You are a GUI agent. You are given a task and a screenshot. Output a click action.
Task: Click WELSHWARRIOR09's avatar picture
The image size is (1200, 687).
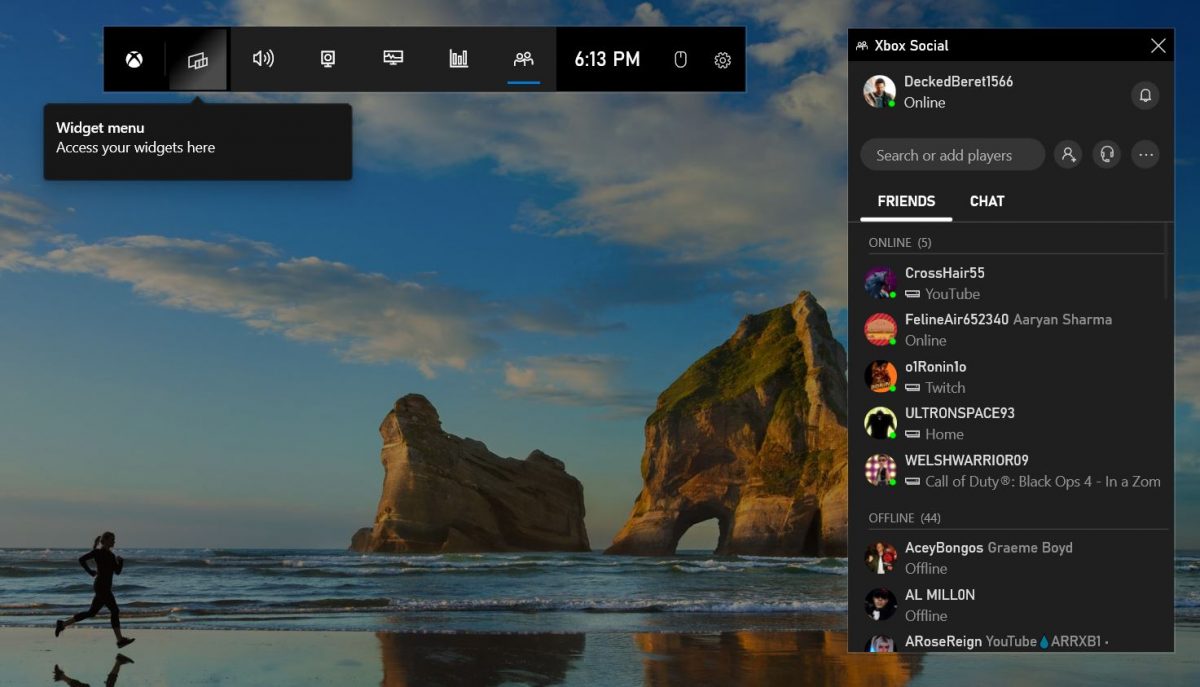(880, 470)
